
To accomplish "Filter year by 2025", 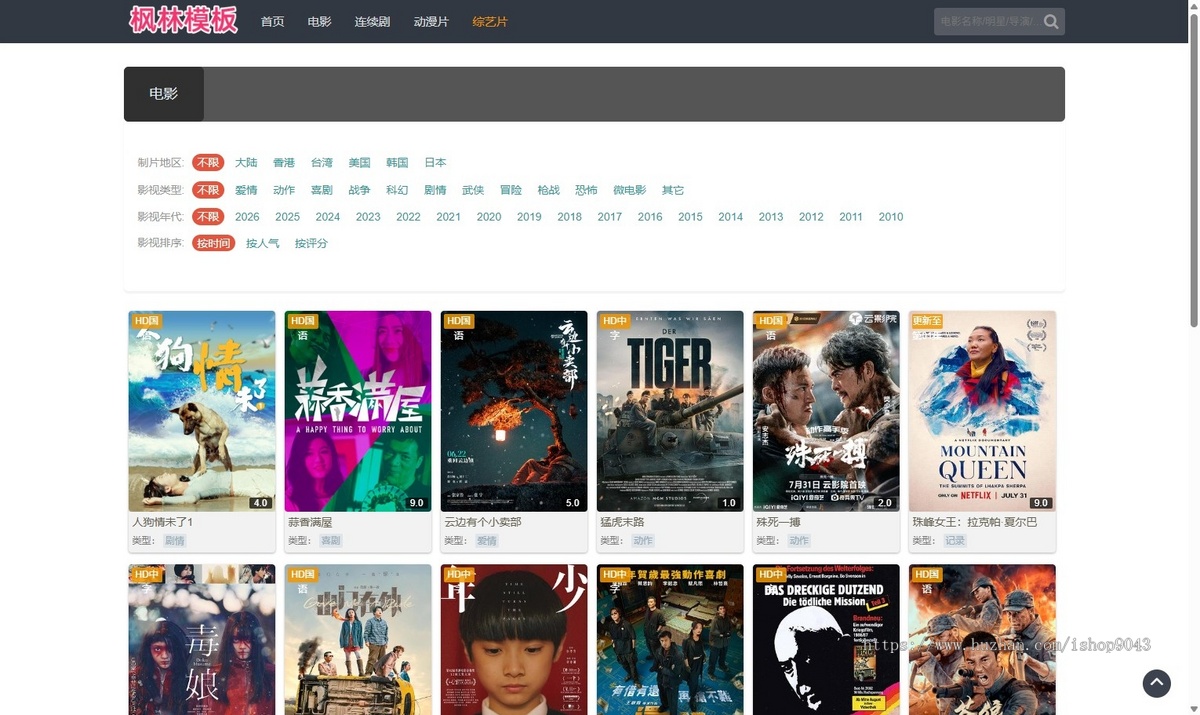I will tap(288, 217).
